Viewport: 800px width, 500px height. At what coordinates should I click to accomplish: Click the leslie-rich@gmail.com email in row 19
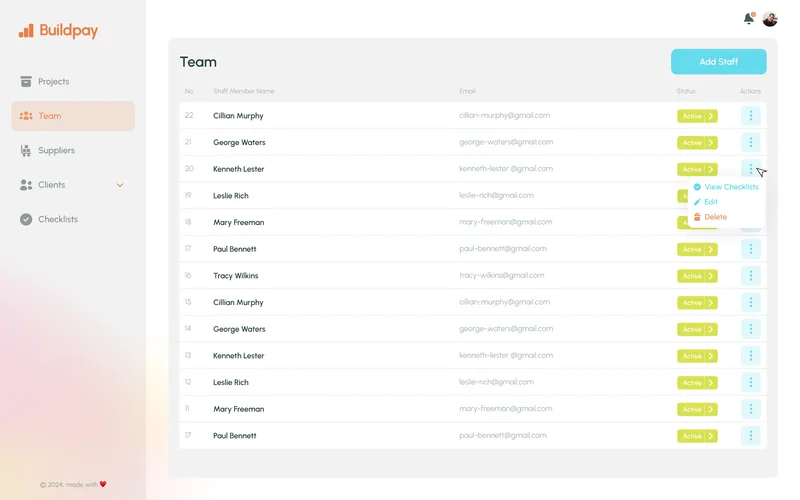click(x=496, y=195)
